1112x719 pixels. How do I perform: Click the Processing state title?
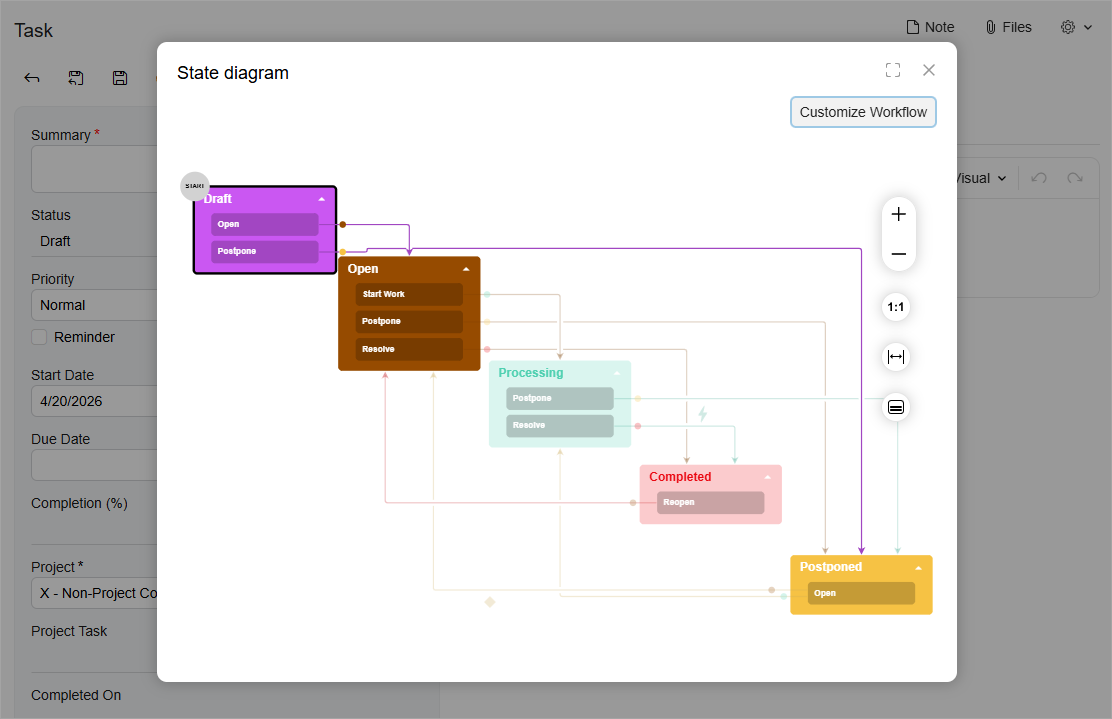point(530,373)
